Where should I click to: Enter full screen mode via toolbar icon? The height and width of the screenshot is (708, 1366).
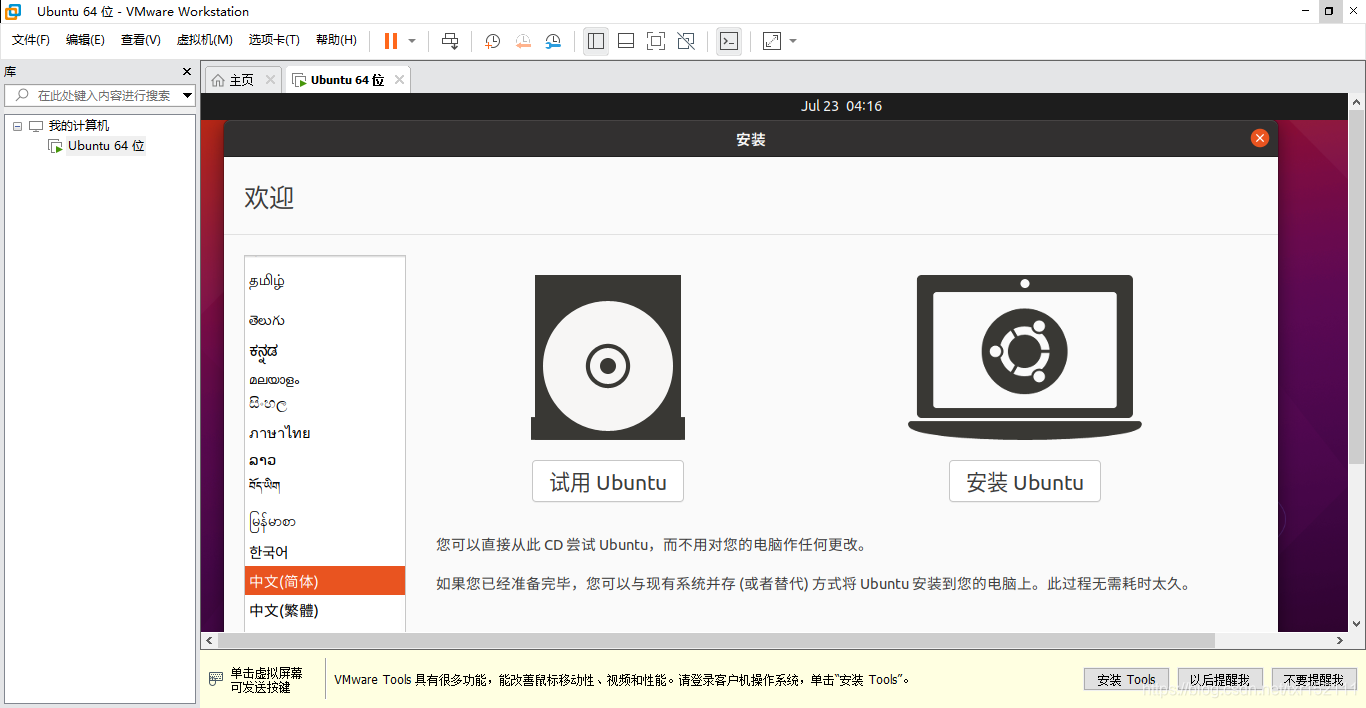click(656, 41)
